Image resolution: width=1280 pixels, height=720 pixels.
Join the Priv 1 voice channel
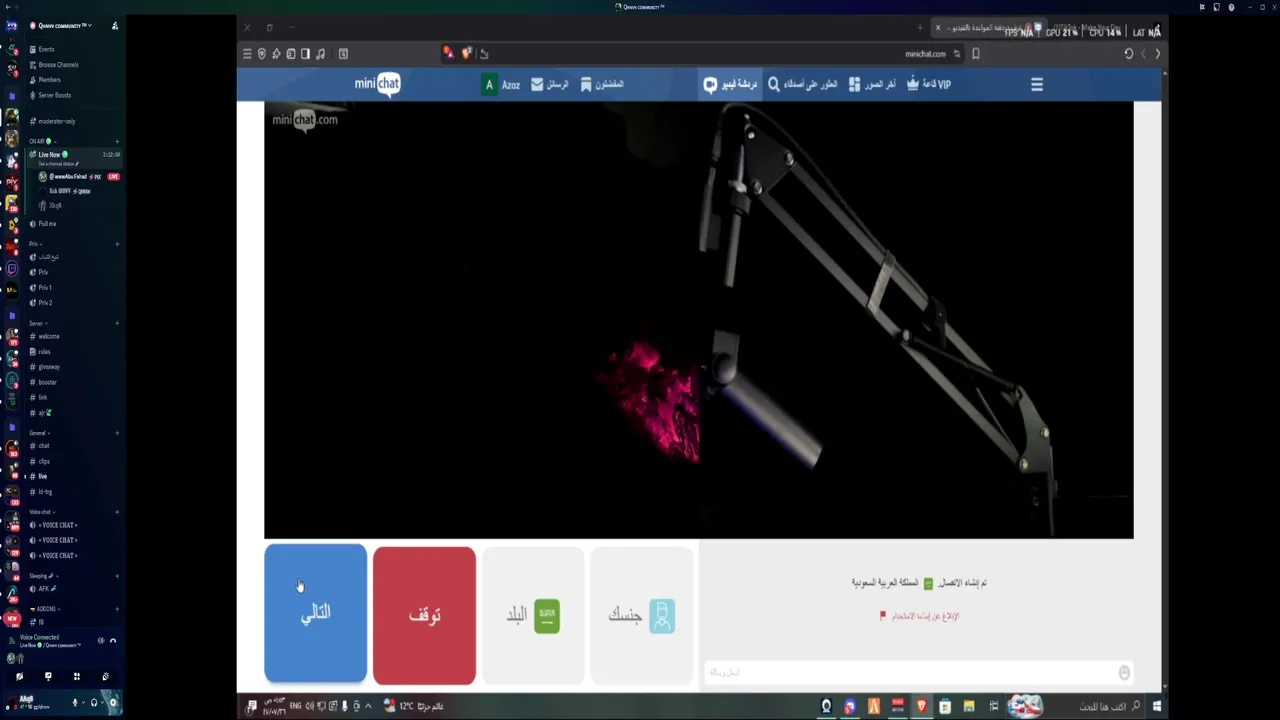point(45,288)
